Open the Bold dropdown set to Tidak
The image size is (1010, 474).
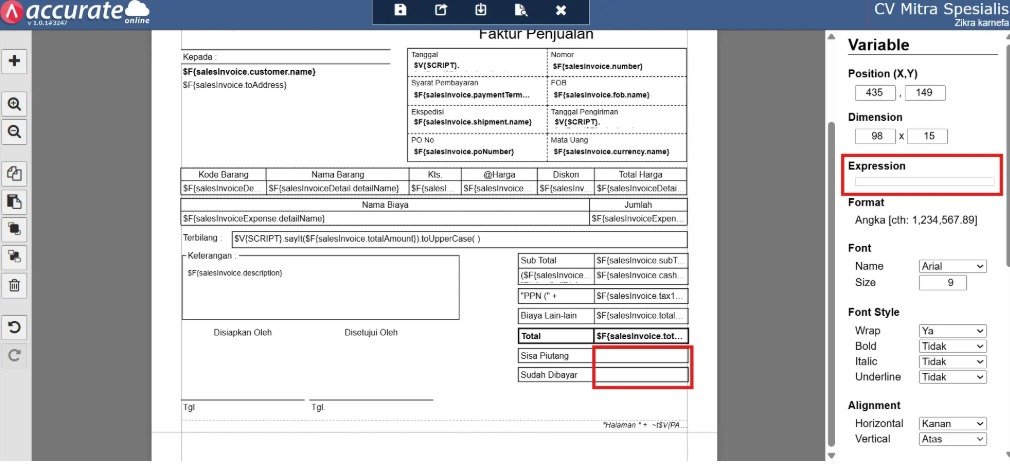coord(953,346)
